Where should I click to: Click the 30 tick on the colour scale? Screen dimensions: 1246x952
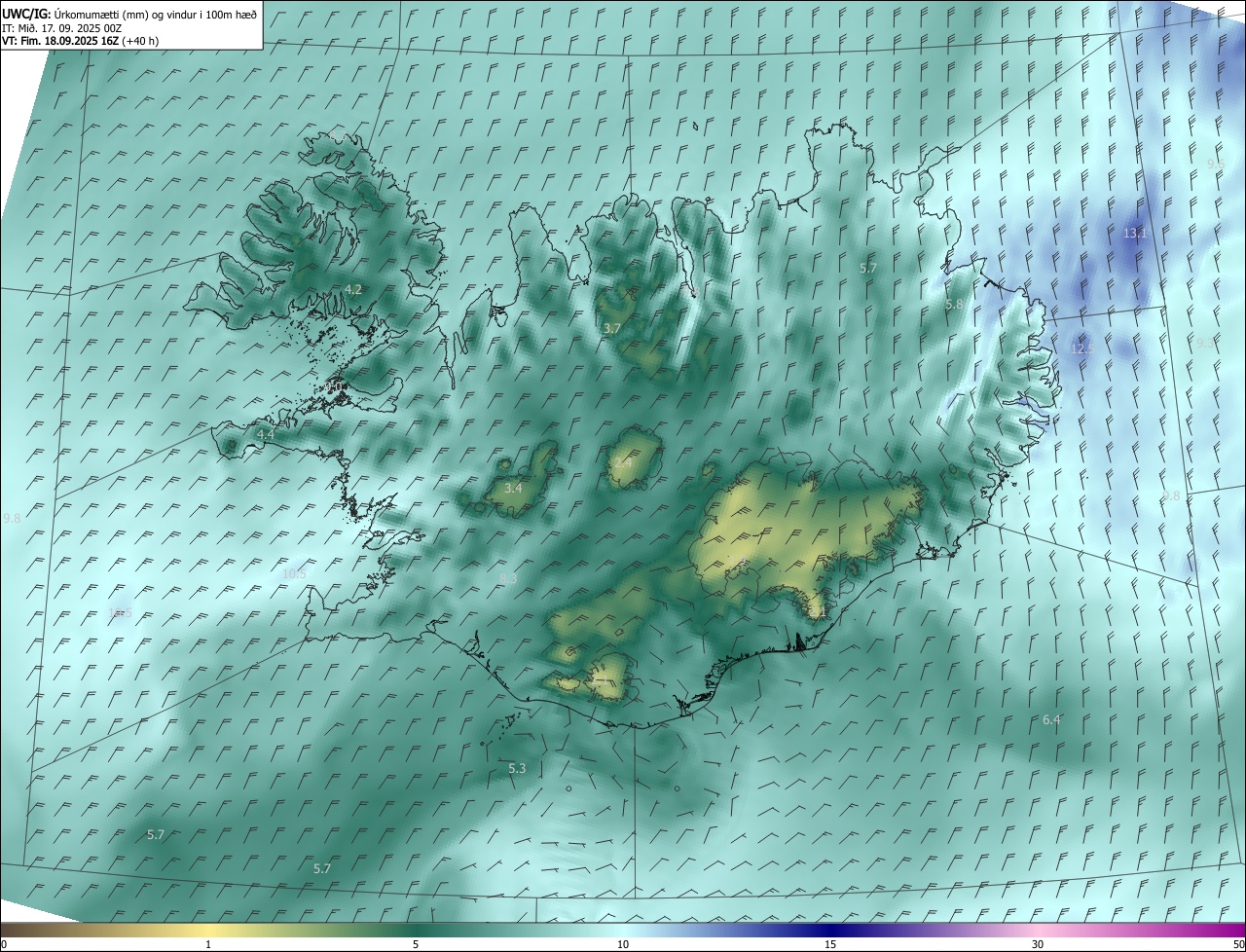[x=1038, y=945]
